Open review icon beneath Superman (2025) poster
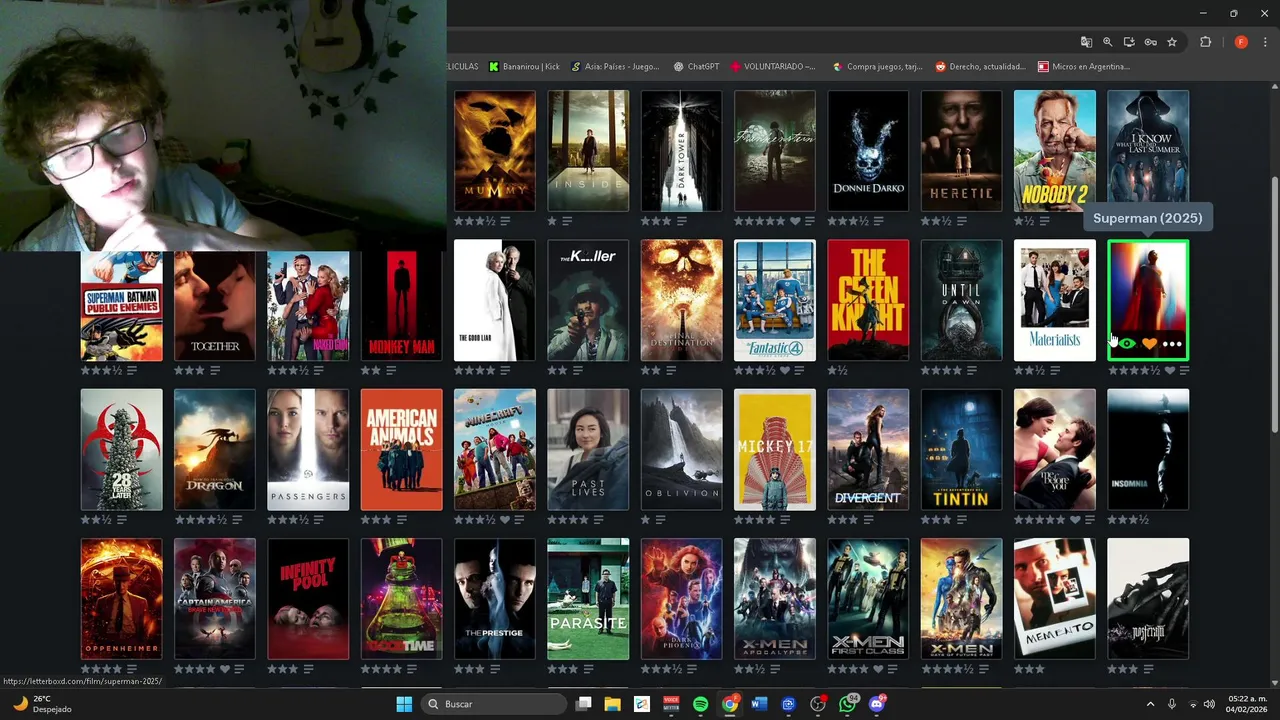The width and height of the screenshot is (1280, 720). coord(1184,370)
